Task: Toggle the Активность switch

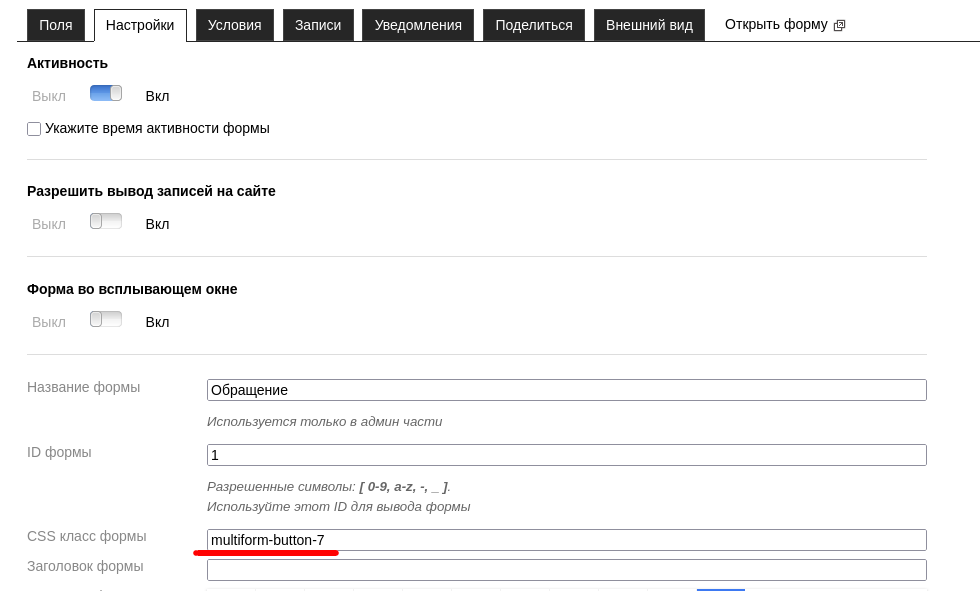Action: pyautogui.click(x=106, y=93)
